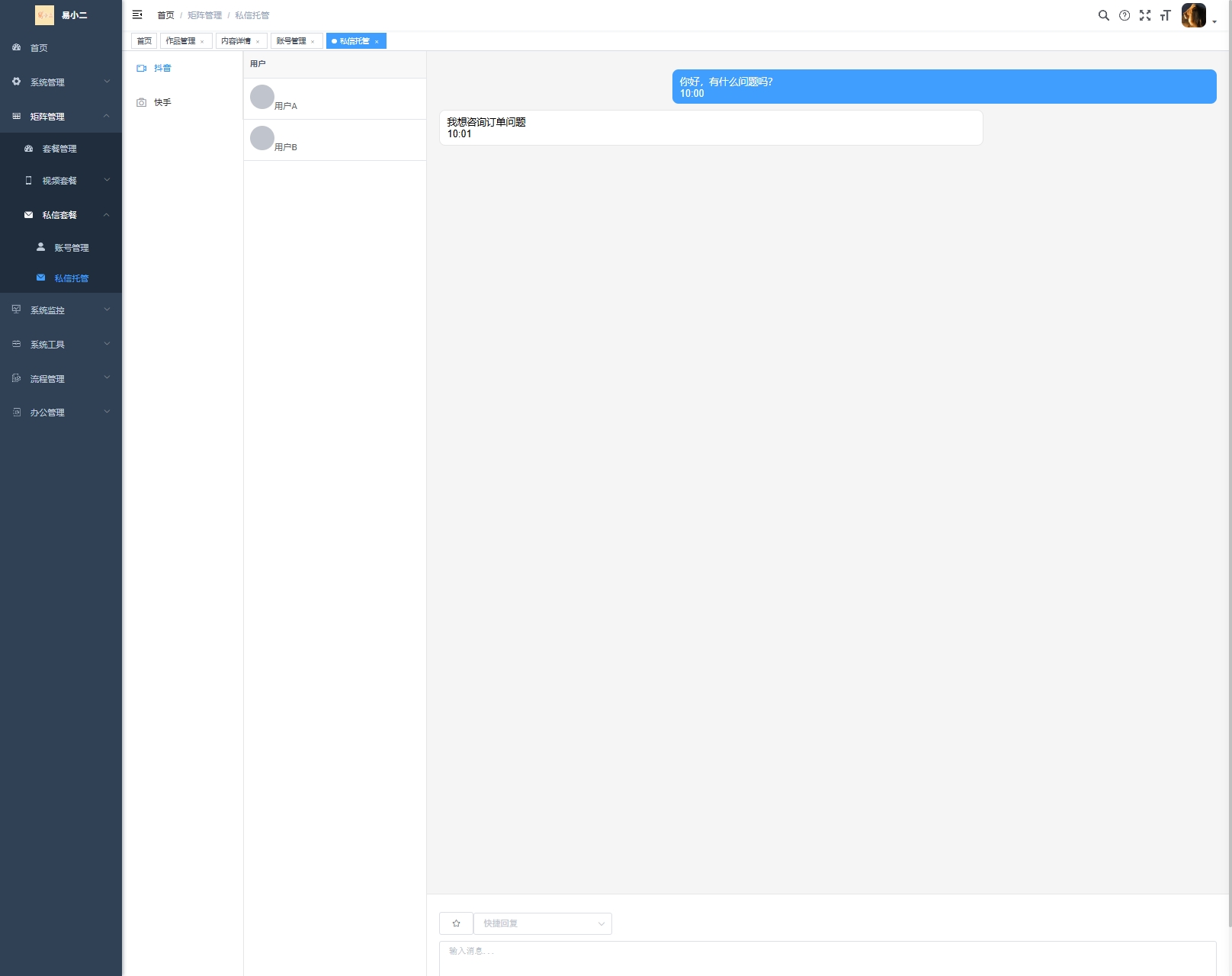
Task: Select 用户B conversation in list
Action: 334,140
